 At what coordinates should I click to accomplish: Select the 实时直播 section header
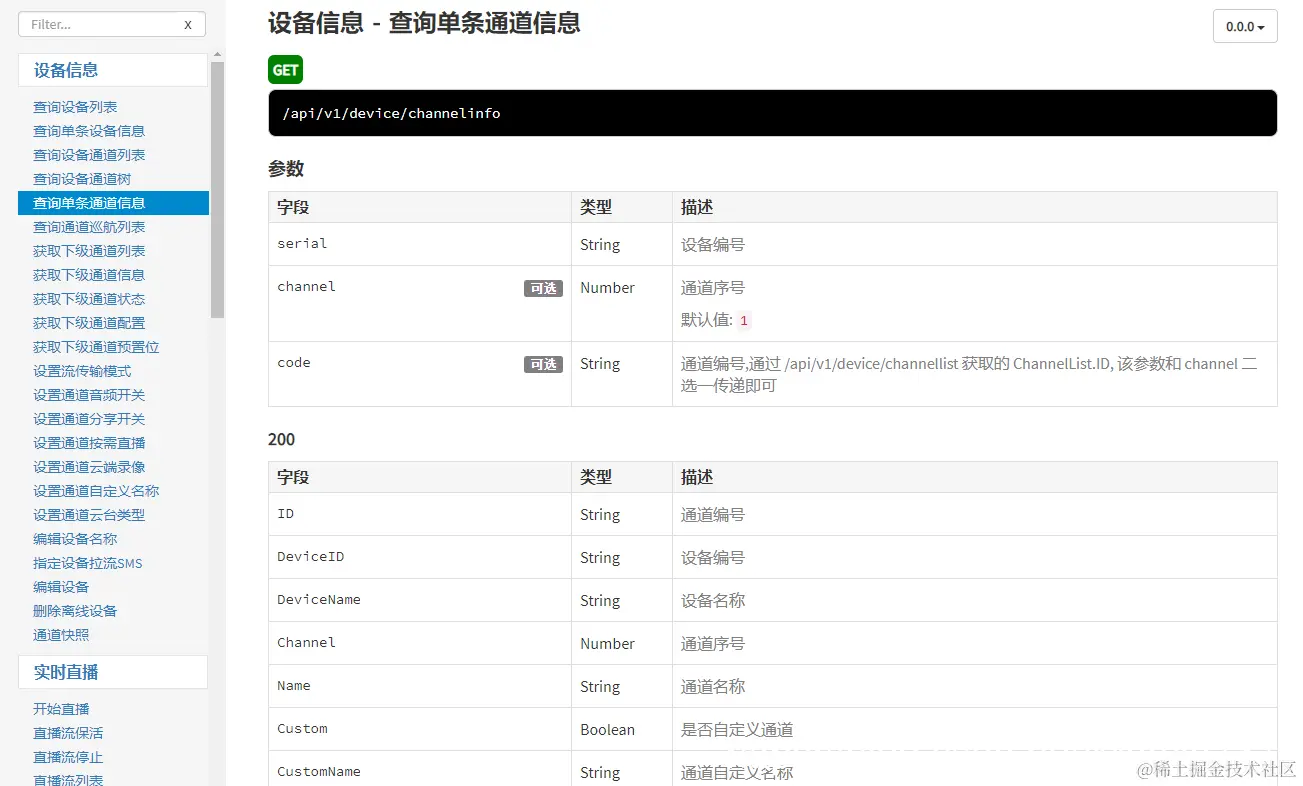(113, 672)
